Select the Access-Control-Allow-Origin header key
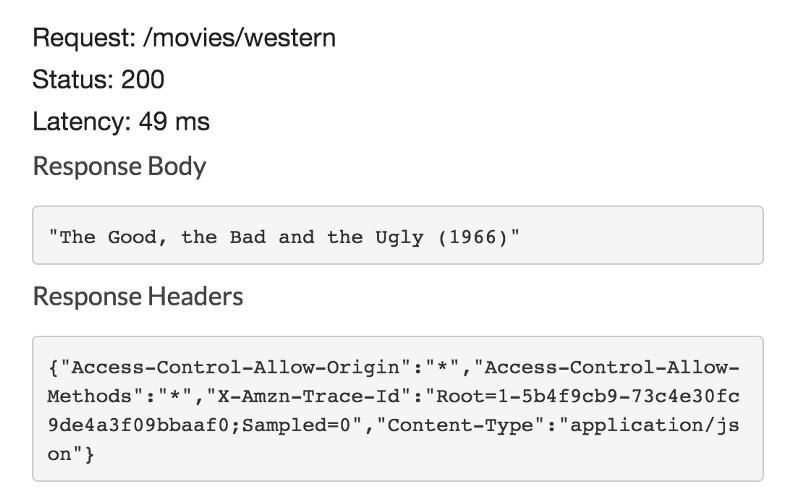 click(x=235, y=367)
